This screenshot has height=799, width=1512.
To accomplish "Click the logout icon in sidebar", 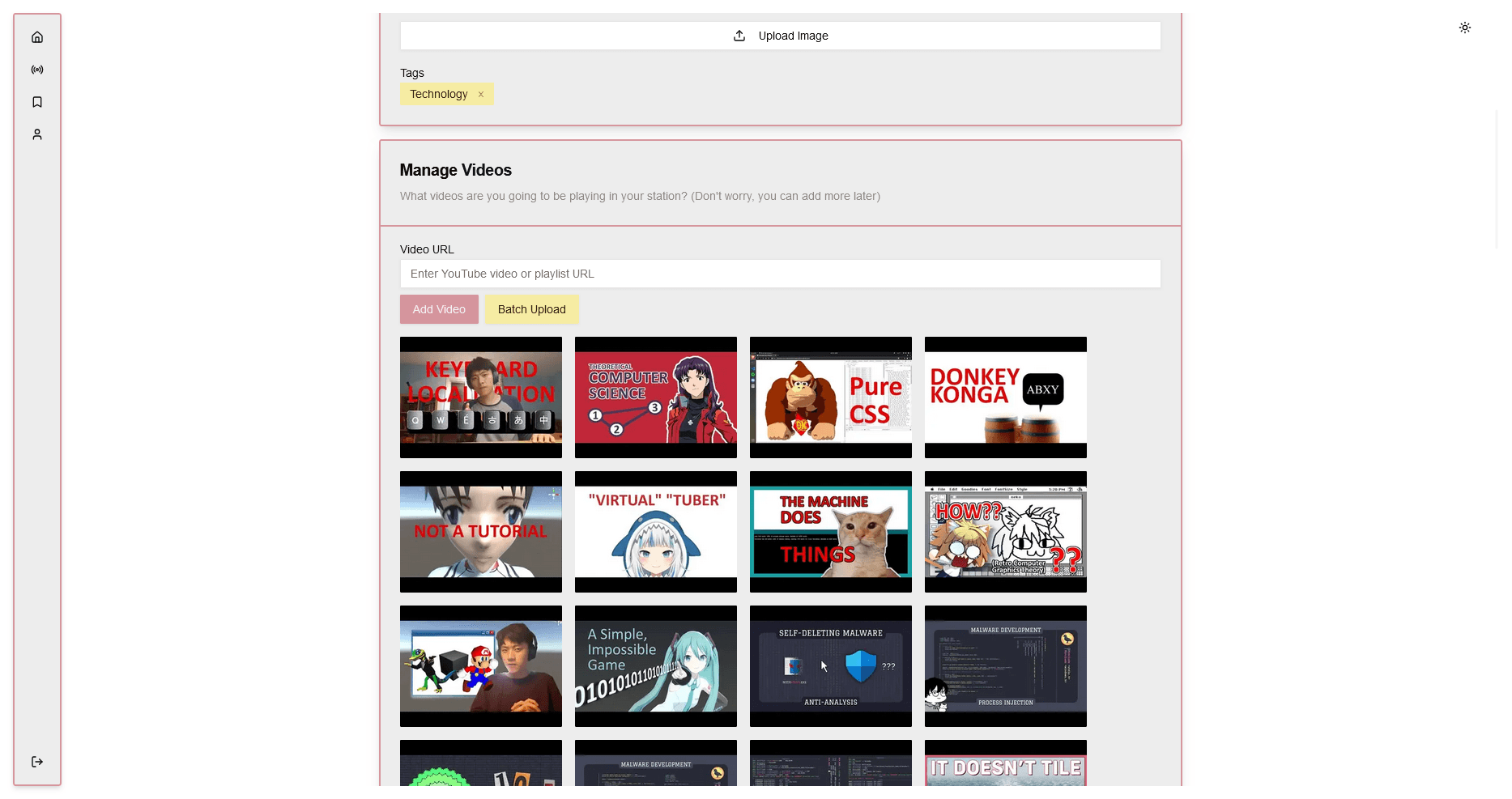I will click(37, 762).
